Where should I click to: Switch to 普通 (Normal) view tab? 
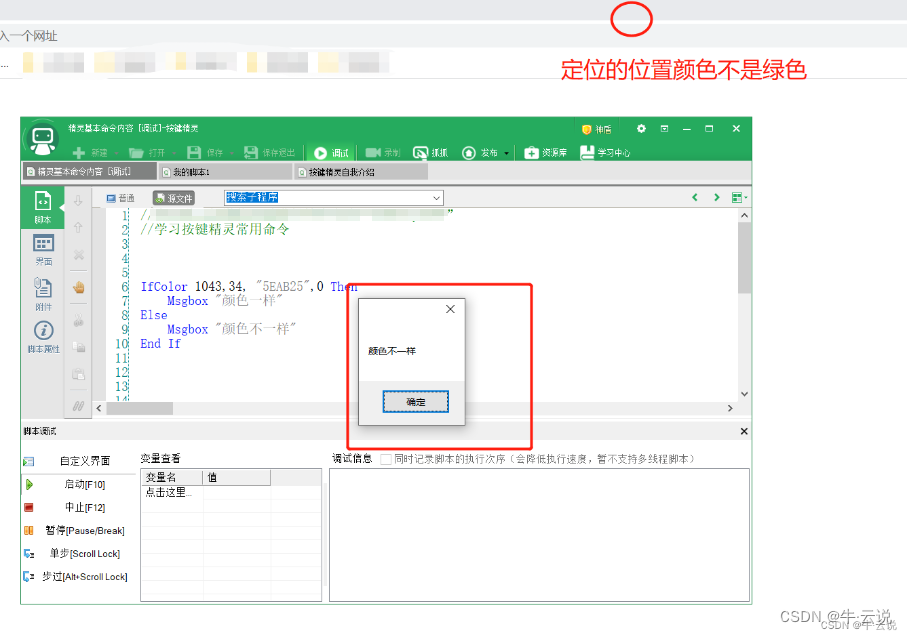pos(120,198)
